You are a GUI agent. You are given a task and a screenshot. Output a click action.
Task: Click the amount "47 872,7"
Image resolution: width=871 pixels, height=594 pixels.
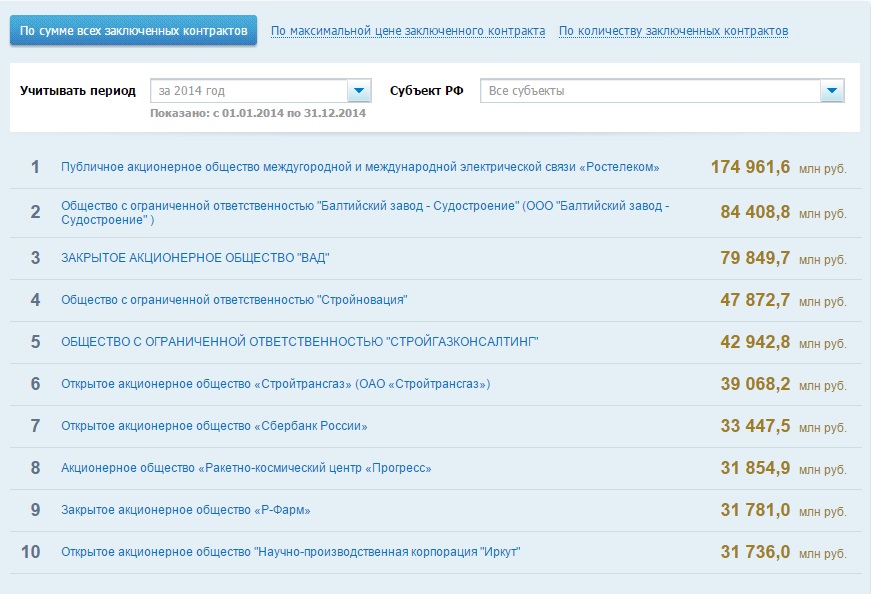tap(755, 300)
